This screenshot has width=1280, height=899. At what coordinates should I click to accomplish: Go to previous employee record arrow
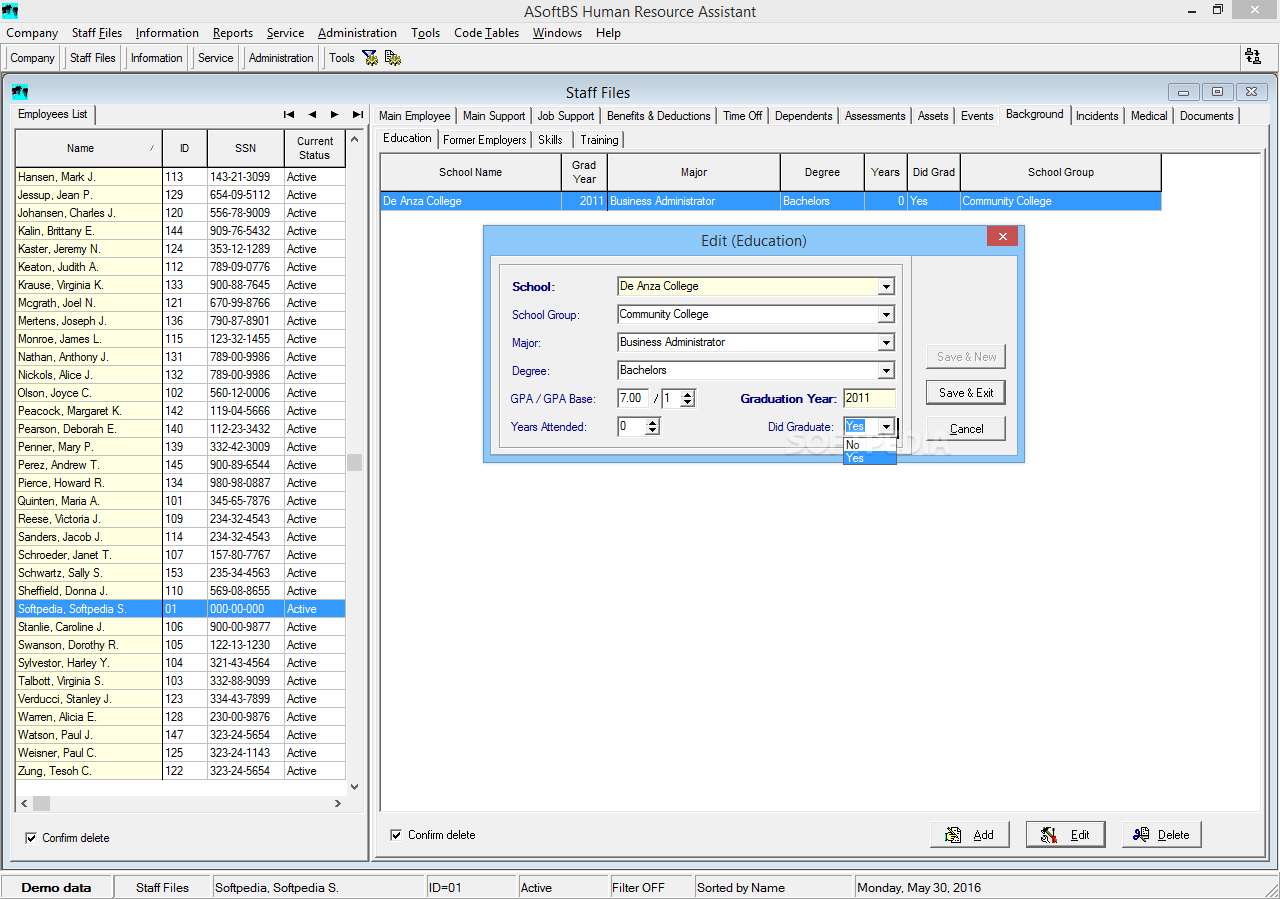pyautogui.click(x=312, y=115)
